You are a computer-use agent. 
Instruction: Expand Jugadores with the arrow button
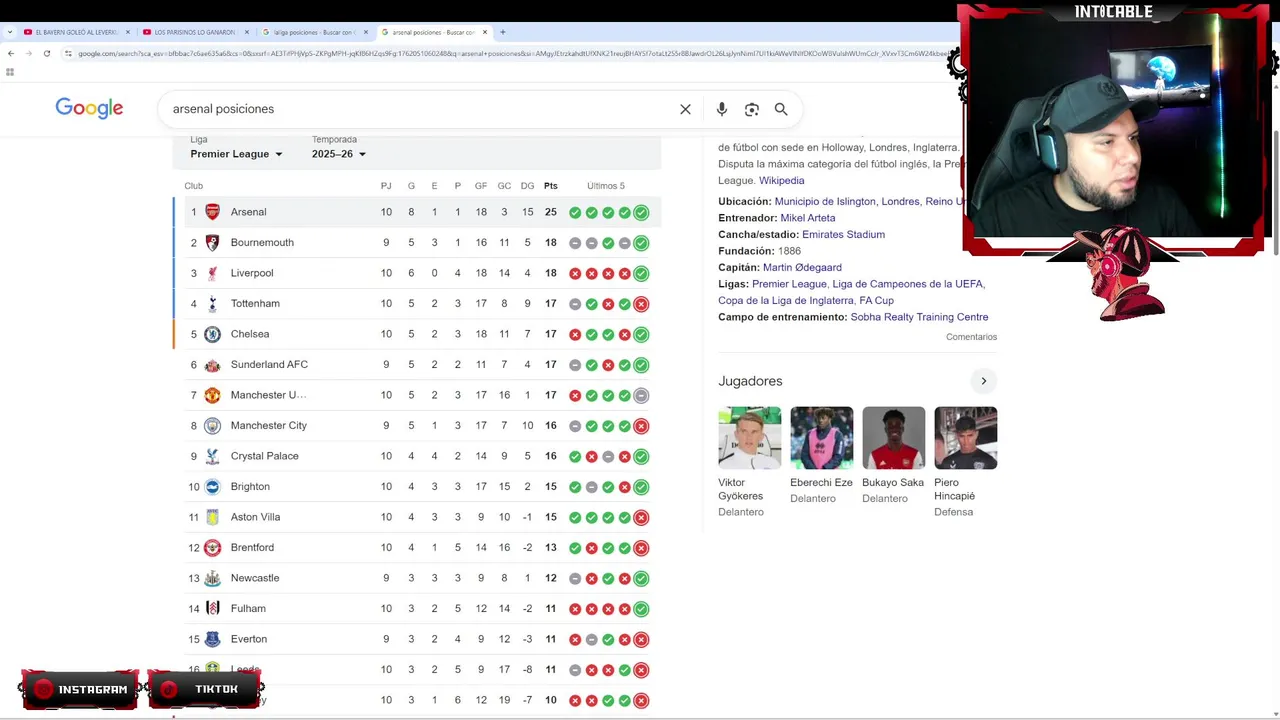click(983, 381)
